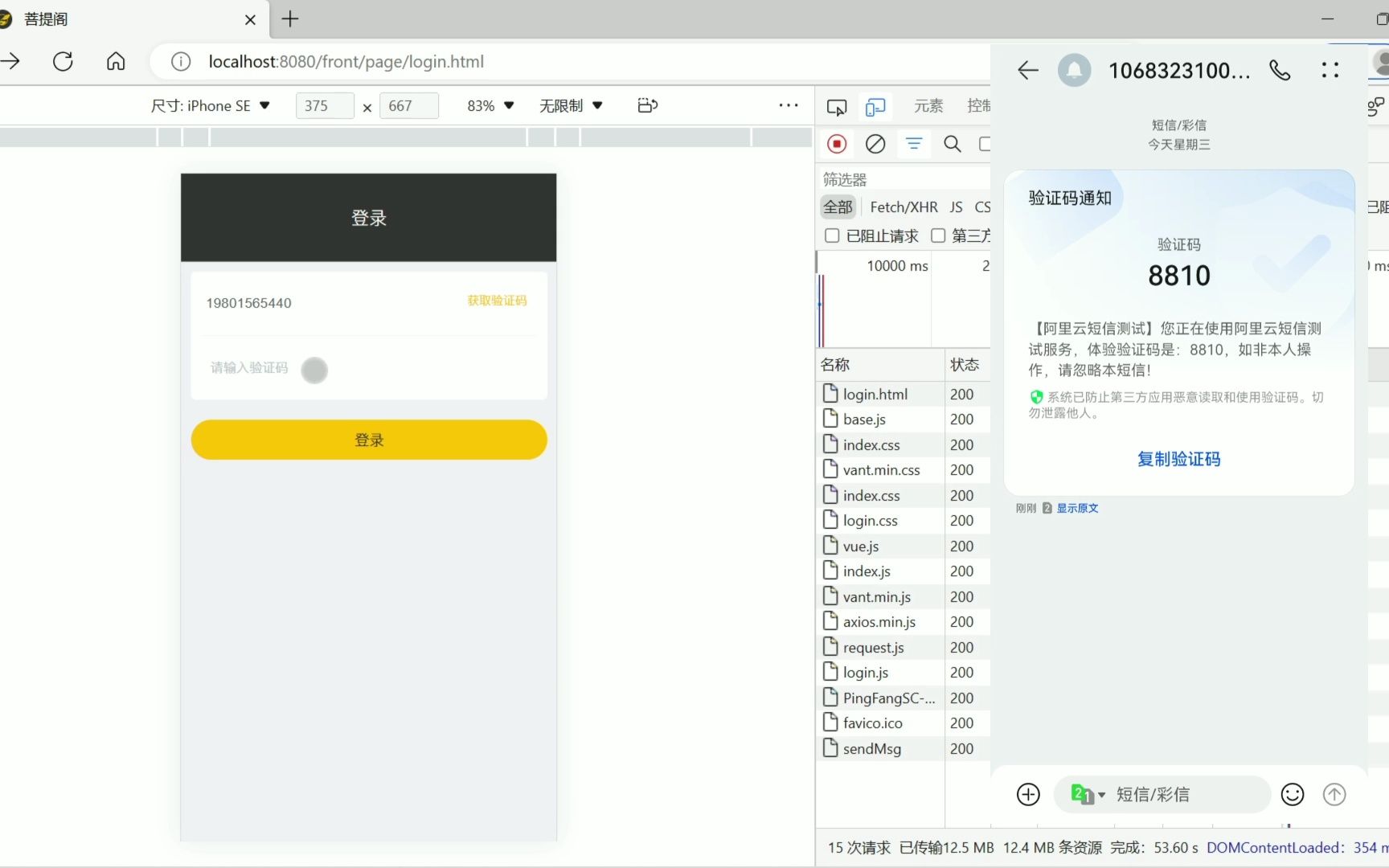Screen dimensions: 1389x868
Task: Filter requests by CSS
Action: point(982,207)
